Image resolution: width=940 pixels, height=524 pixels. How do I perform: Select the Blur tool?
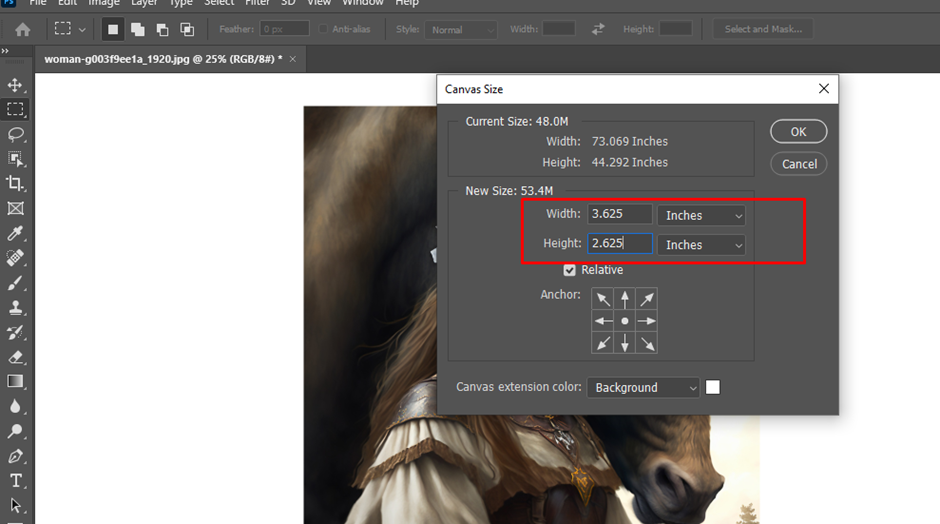coord(15,406)
